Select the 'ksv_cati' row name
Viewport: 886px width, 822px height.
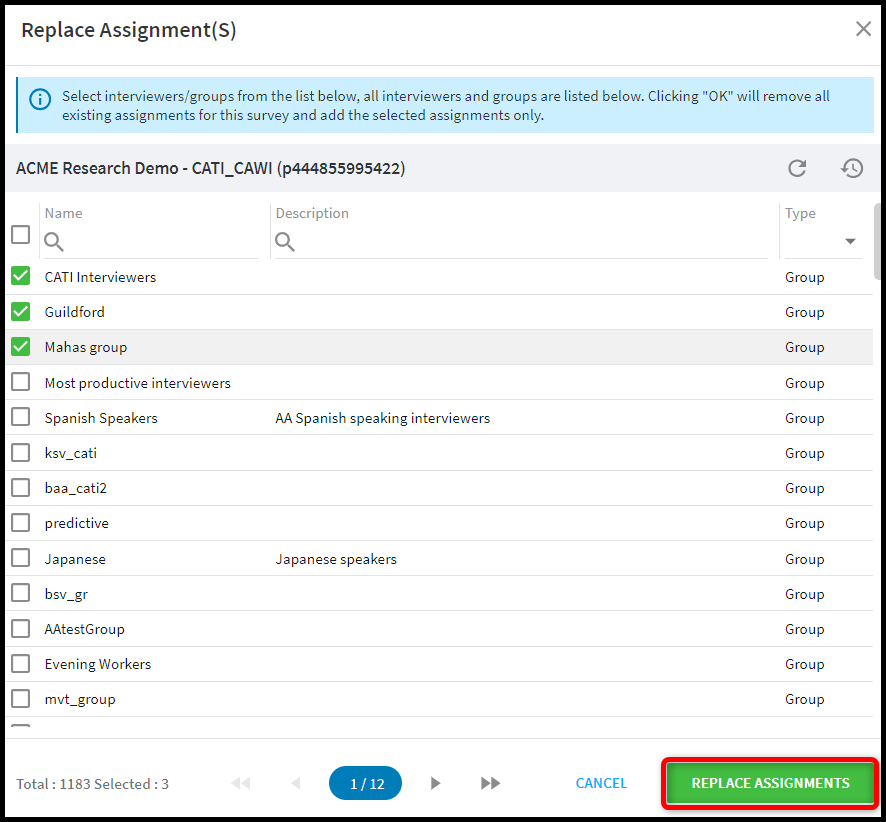pyautogui.click(x=71, y=453)
